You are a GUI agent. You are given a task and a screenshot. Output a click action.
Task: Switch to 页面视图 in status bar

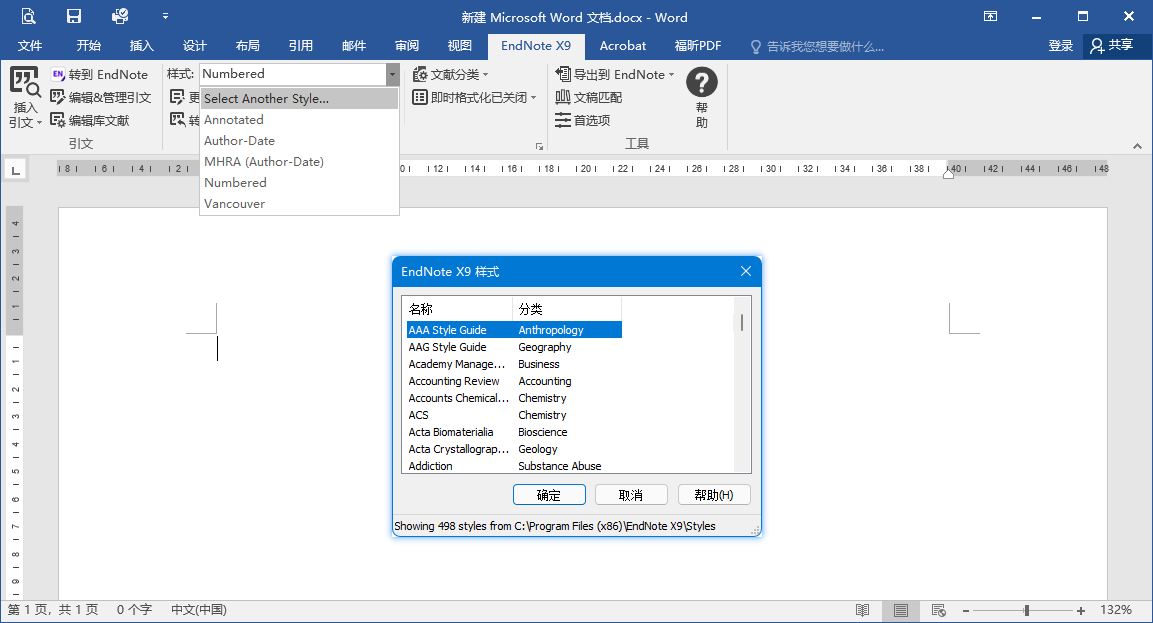coord(900,610)
